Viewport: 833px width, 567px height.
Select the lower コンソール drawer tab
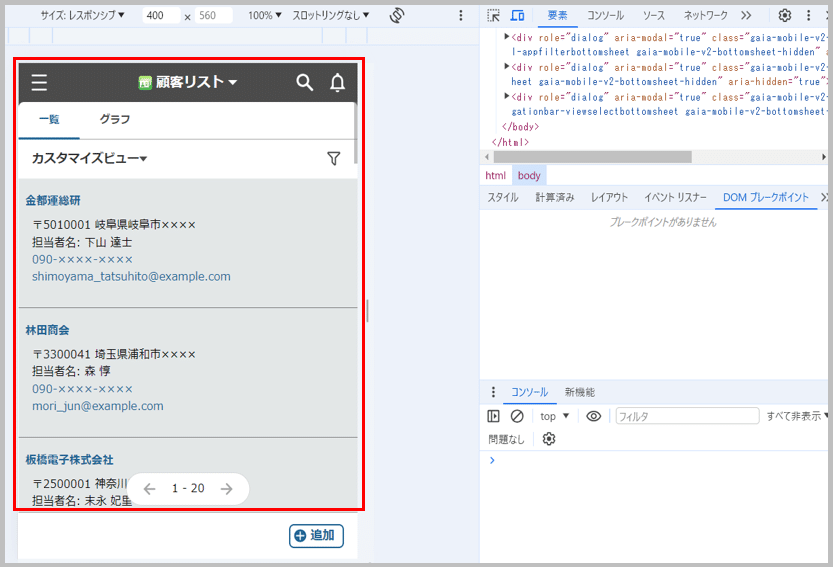tap(529, 392)
